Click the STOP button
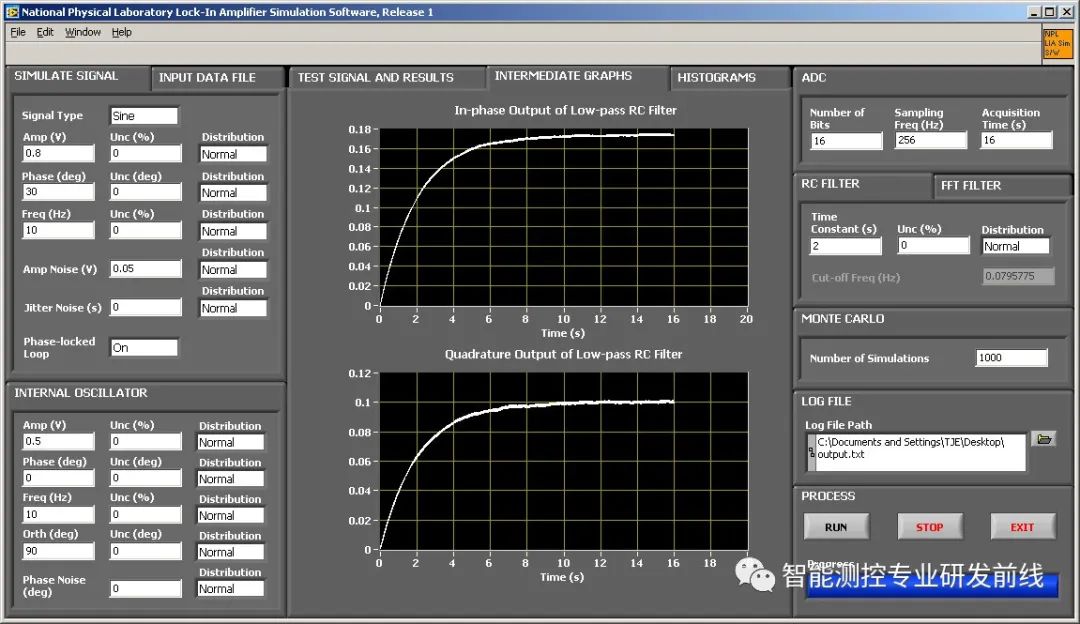The width and height of the screenshot is (1080, 624). click(929, 527)
